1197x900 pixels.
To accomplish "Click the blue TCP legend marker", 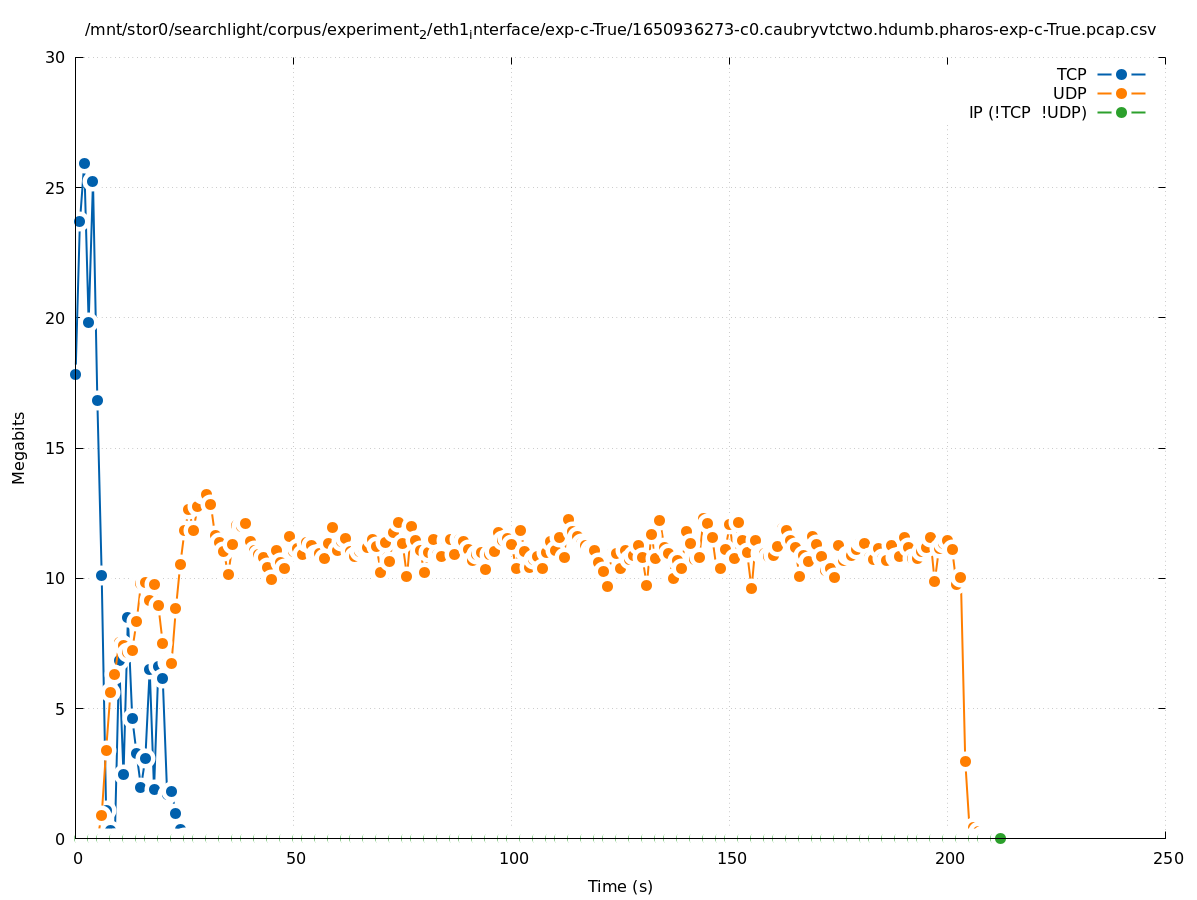I will point(1121,74).
